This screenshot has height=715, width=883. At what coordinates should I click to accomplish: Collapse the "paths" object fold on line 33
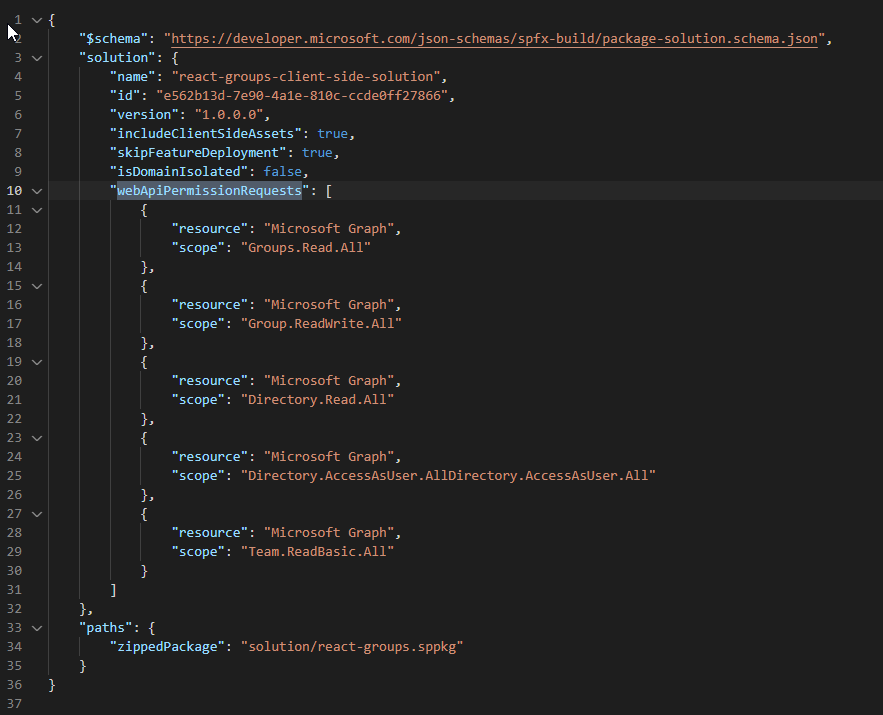(x=36, y=627)
